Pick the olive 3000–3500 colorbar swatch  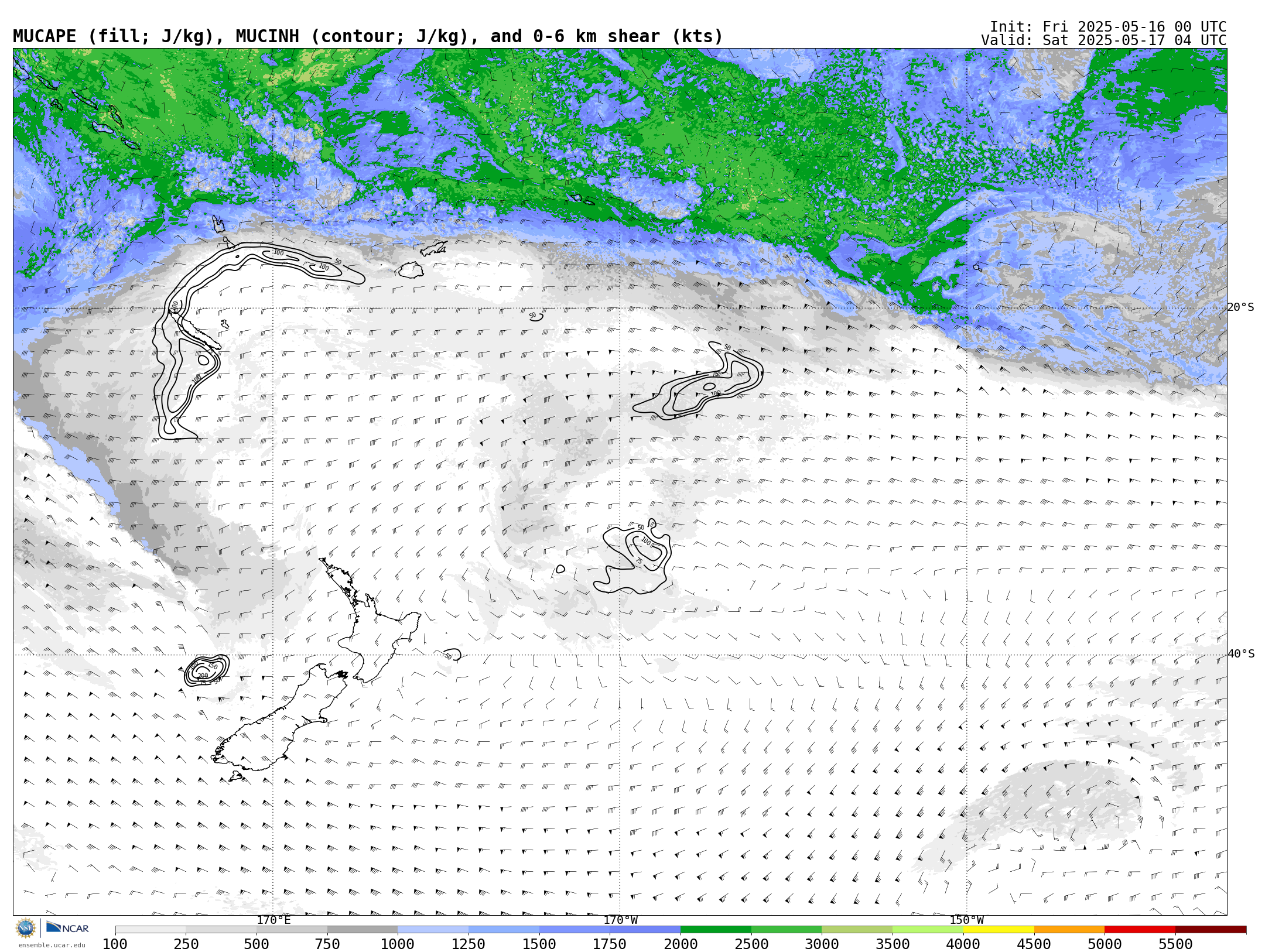[x=857, y=930]
